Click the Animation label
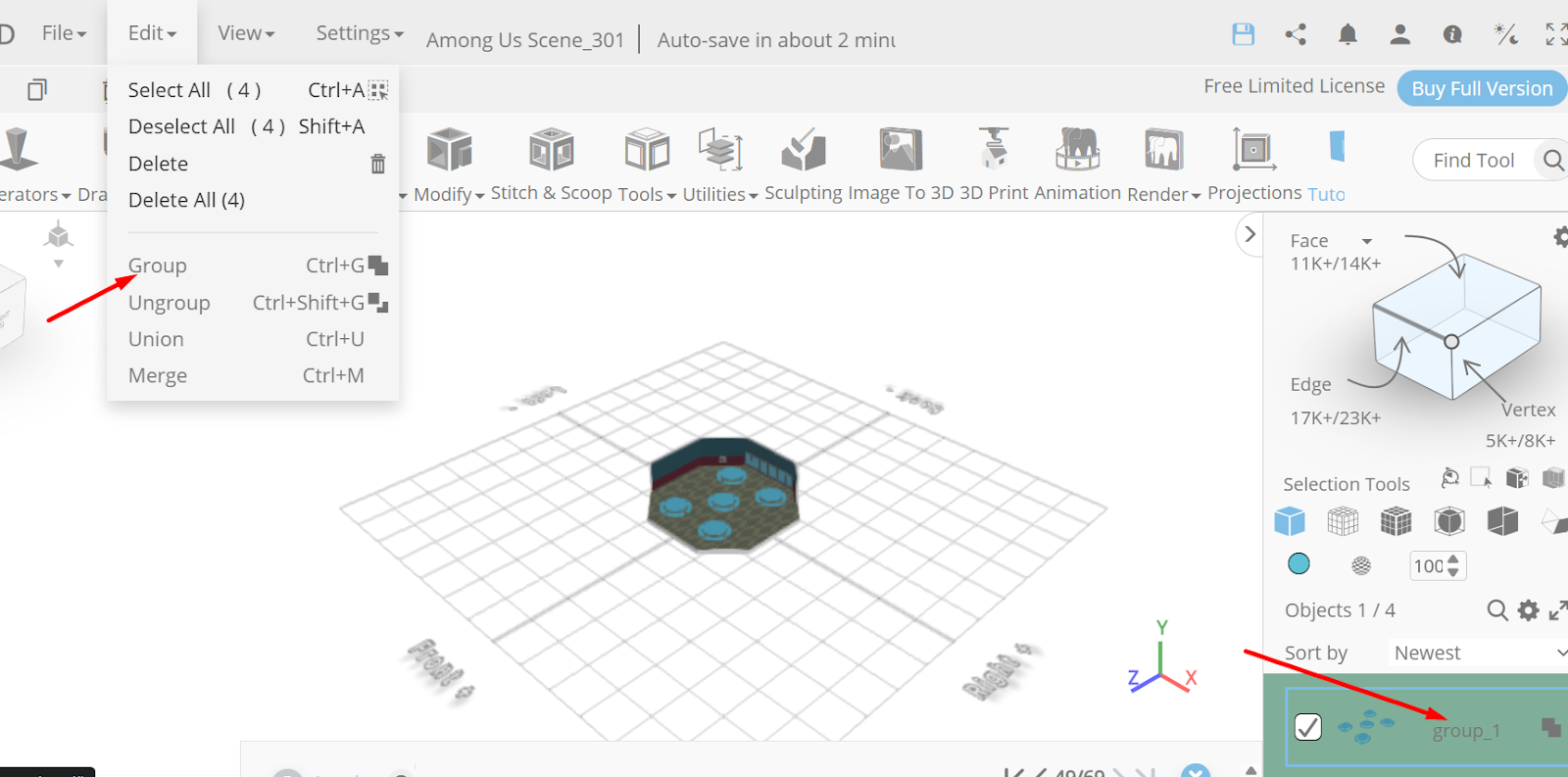1568x777 pixels. pyautogui.click(x=1077, y=193)
